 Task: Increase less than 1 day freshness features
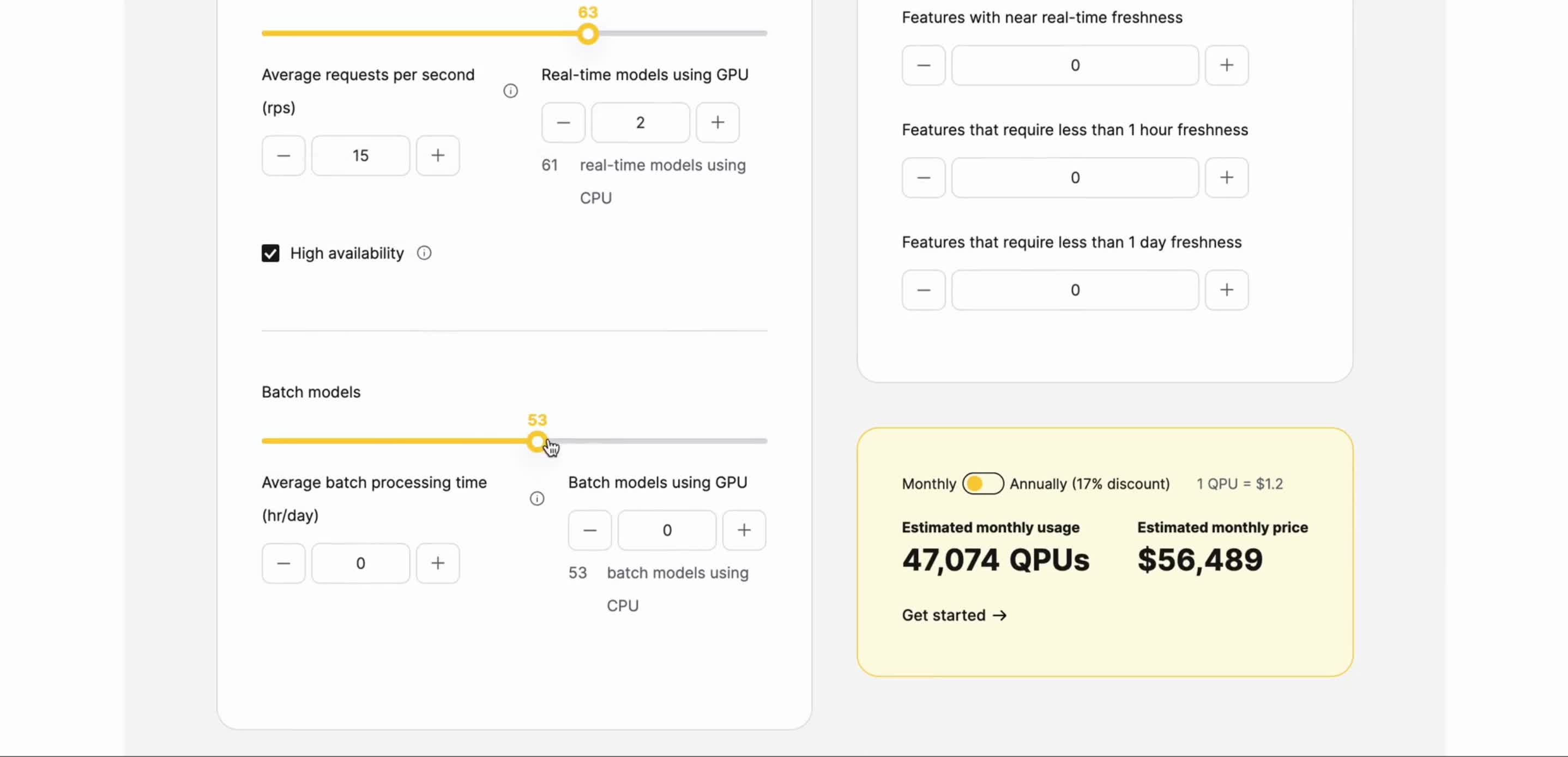pos(1227,290)
